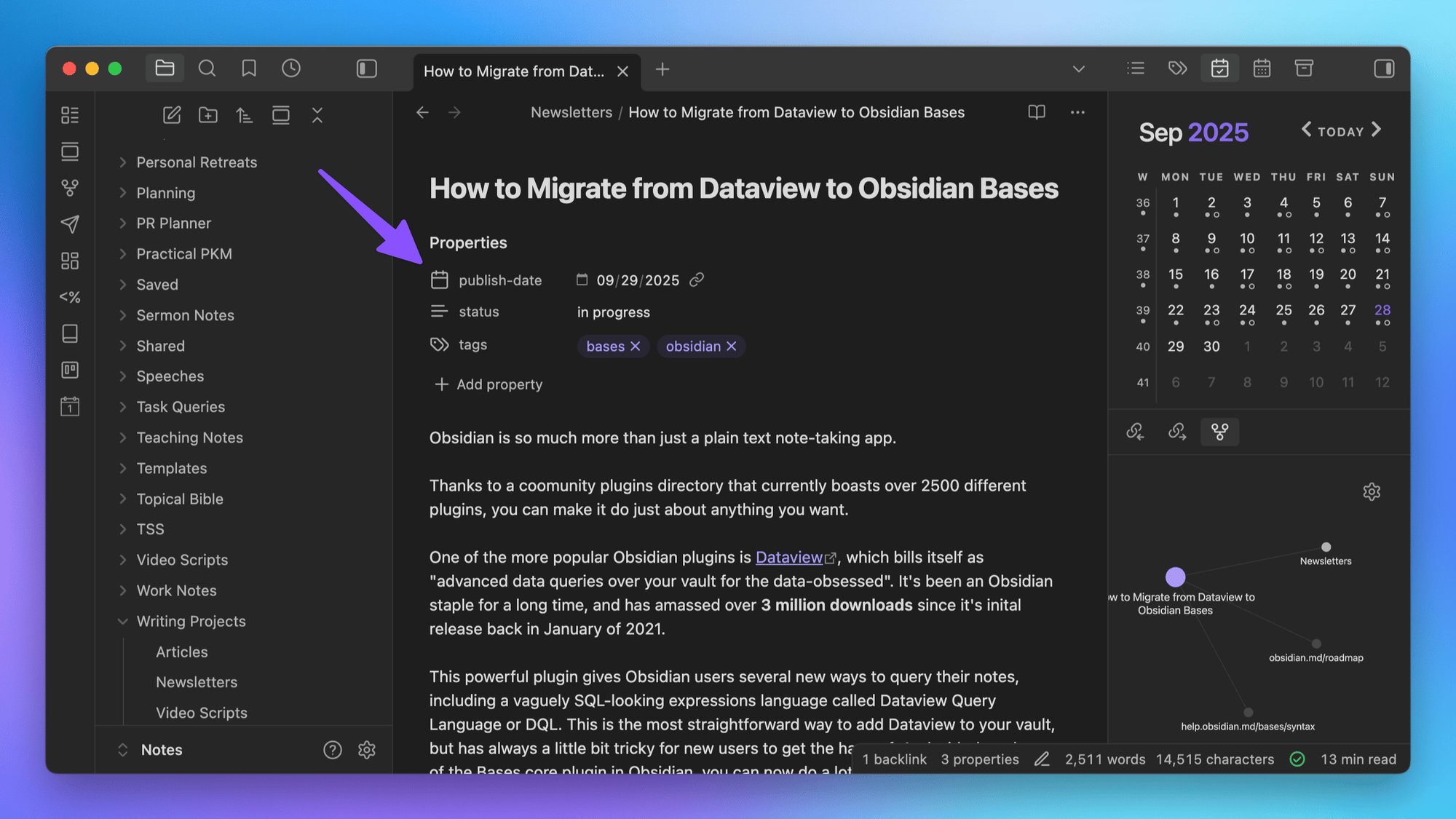Toggle right sidebar visibility
Image resolution: width=1456 pixels, height=819 pixels.
pyautogui.click(x=1384, y=68)
